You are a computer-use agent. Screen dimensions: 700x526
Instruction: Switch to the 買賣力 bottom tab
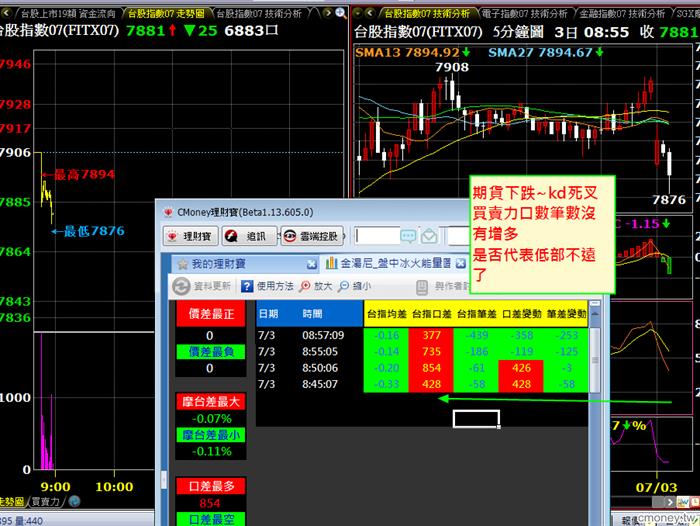(x=46, y=502)
